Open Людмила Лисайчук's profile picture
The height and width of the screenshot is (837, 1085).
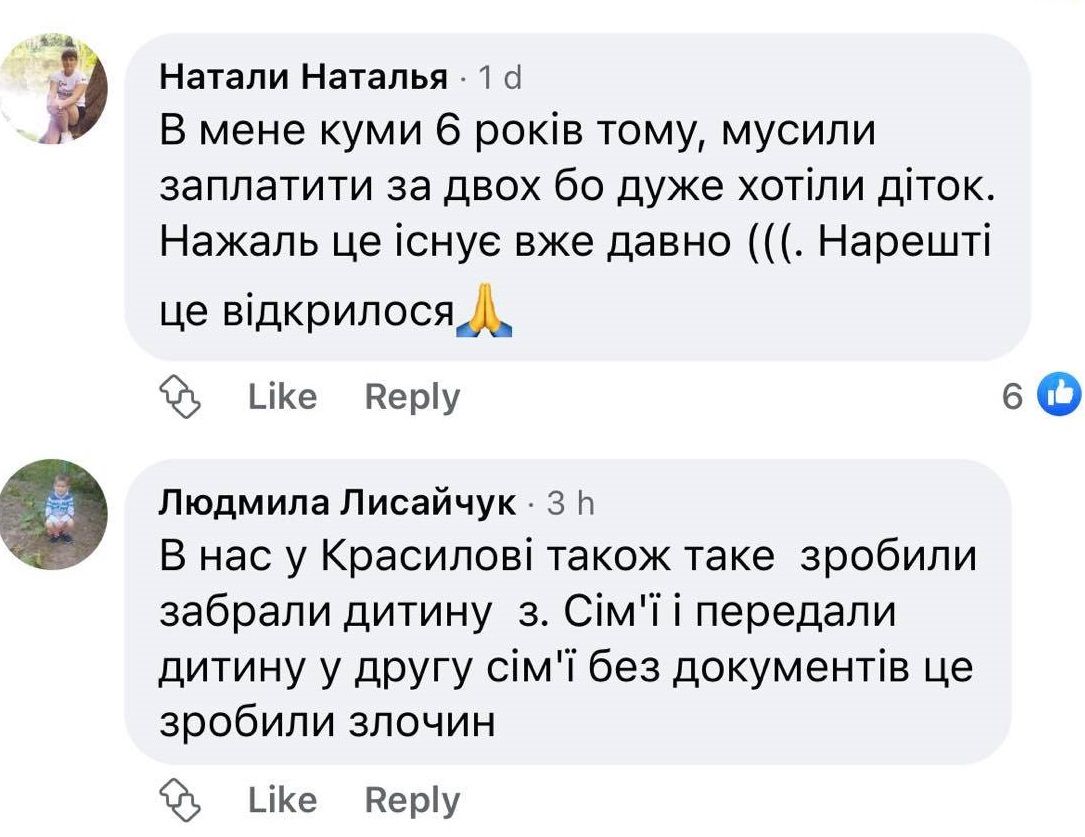pos(53,515)
